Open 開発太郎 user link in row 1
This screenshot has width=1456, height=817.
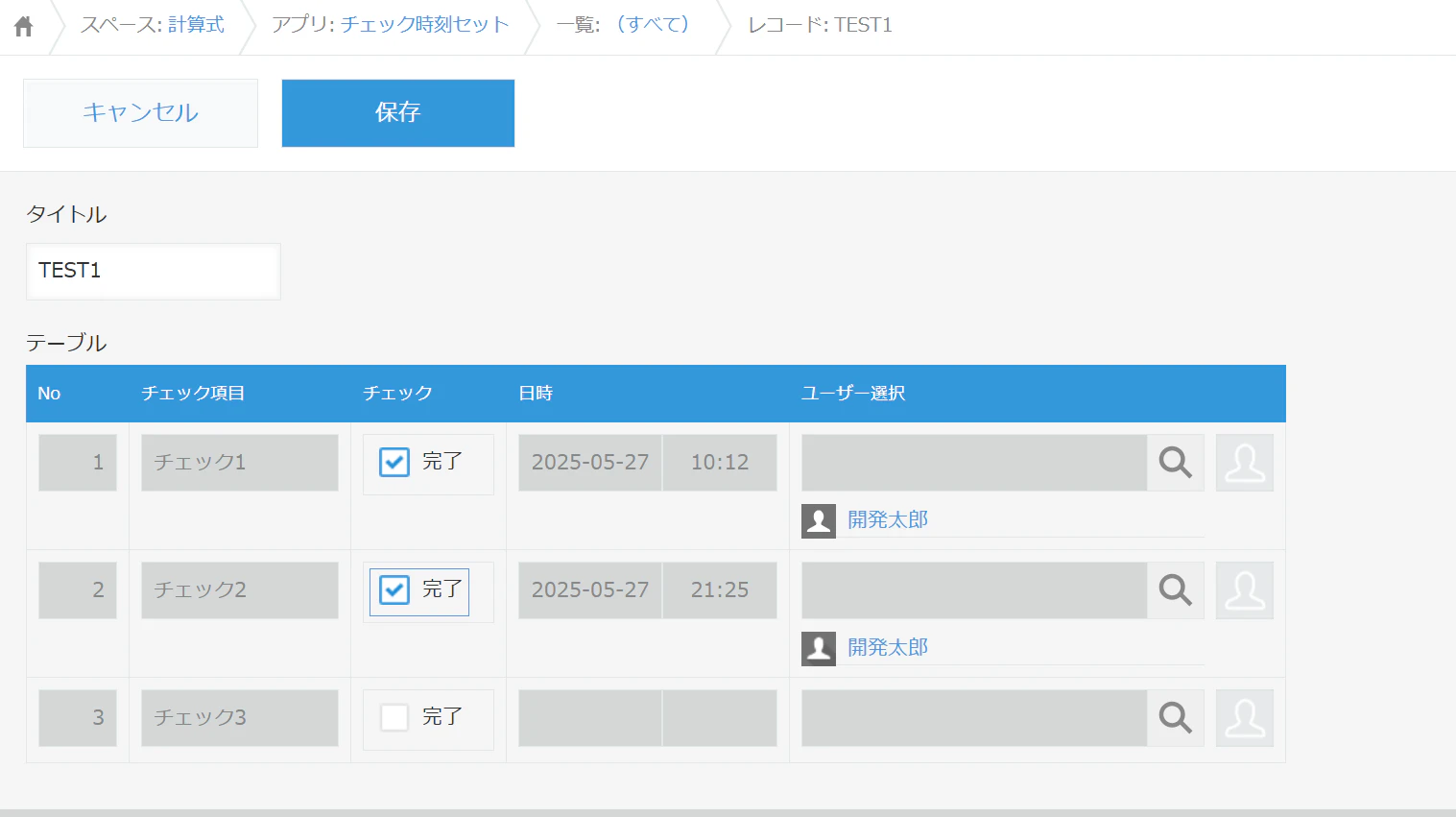pyautogui.click(x=888, y=520)
